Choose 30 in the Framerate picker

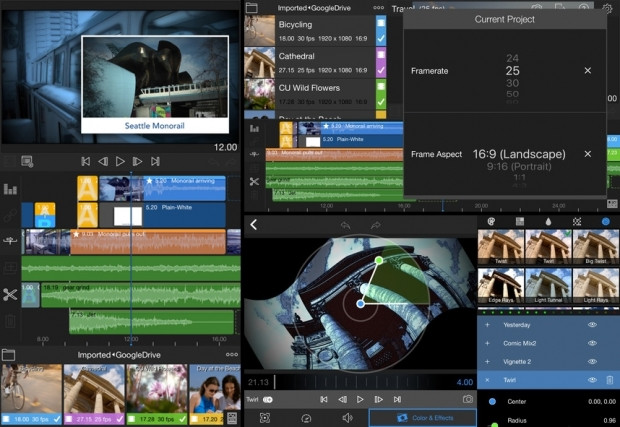tap(512, 83)
